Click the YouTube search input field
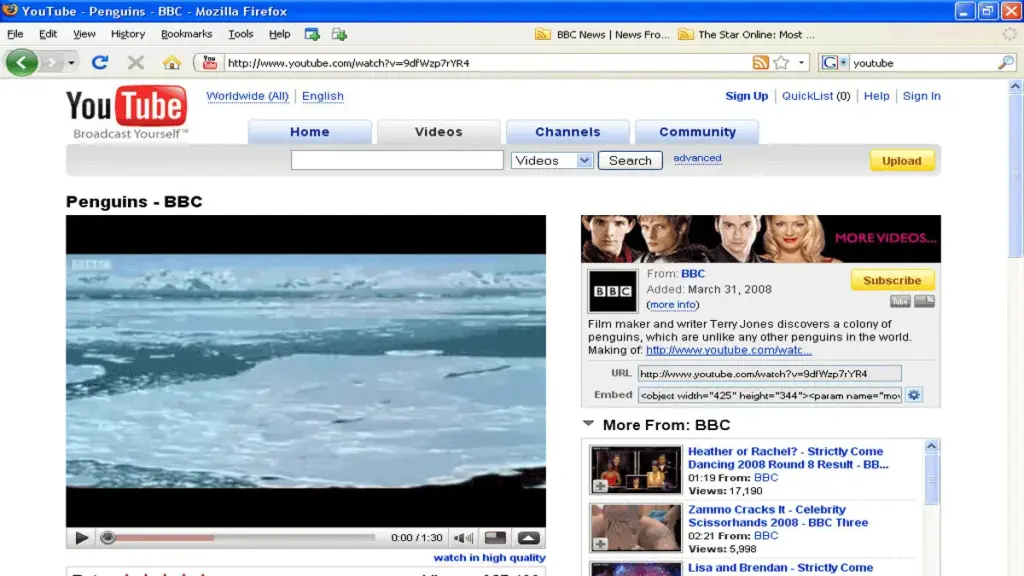Viewport: 1024px width, 576px height. (x=397, y=160)
